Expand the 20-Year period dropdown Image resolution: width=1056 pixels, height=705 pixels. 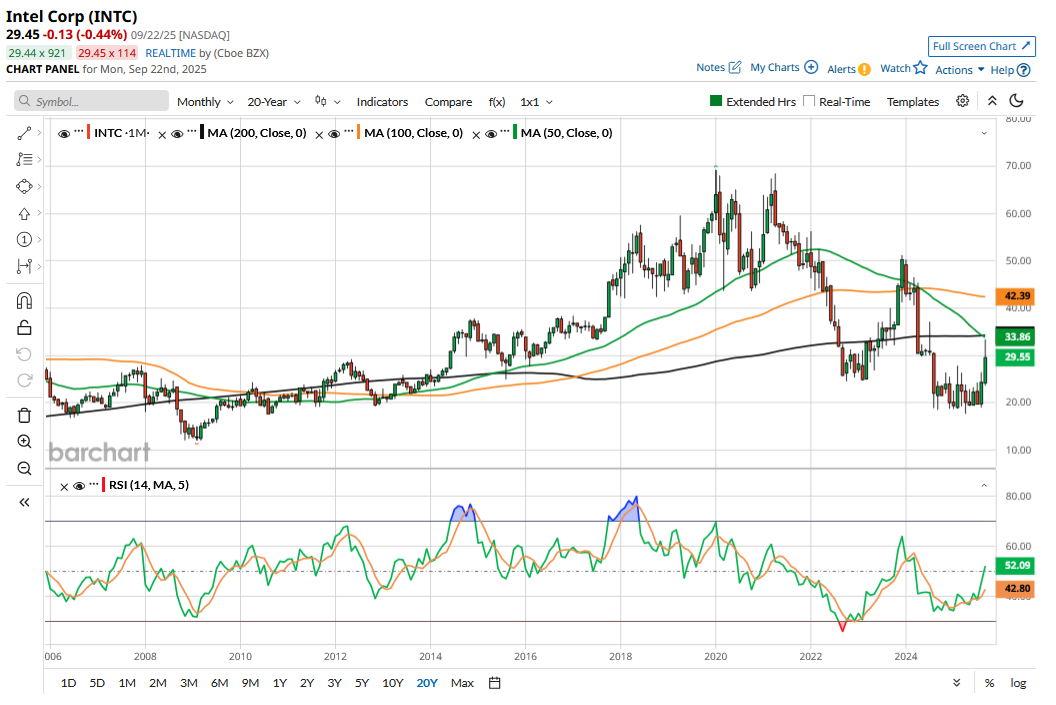coord(274,102)
